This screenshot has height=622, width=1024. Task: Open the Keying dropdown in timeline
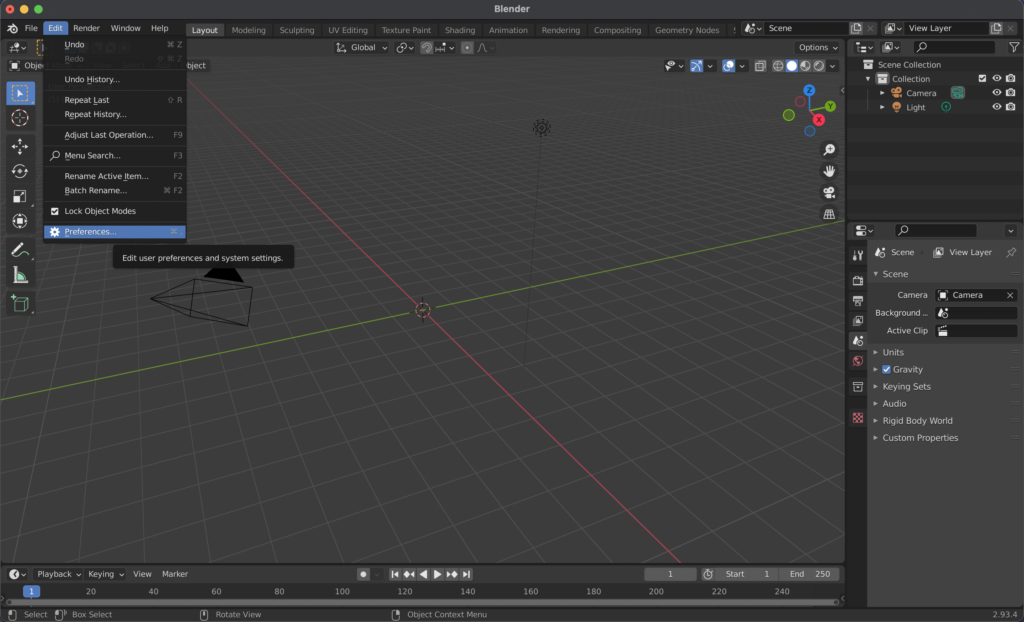tap(105, 574)
